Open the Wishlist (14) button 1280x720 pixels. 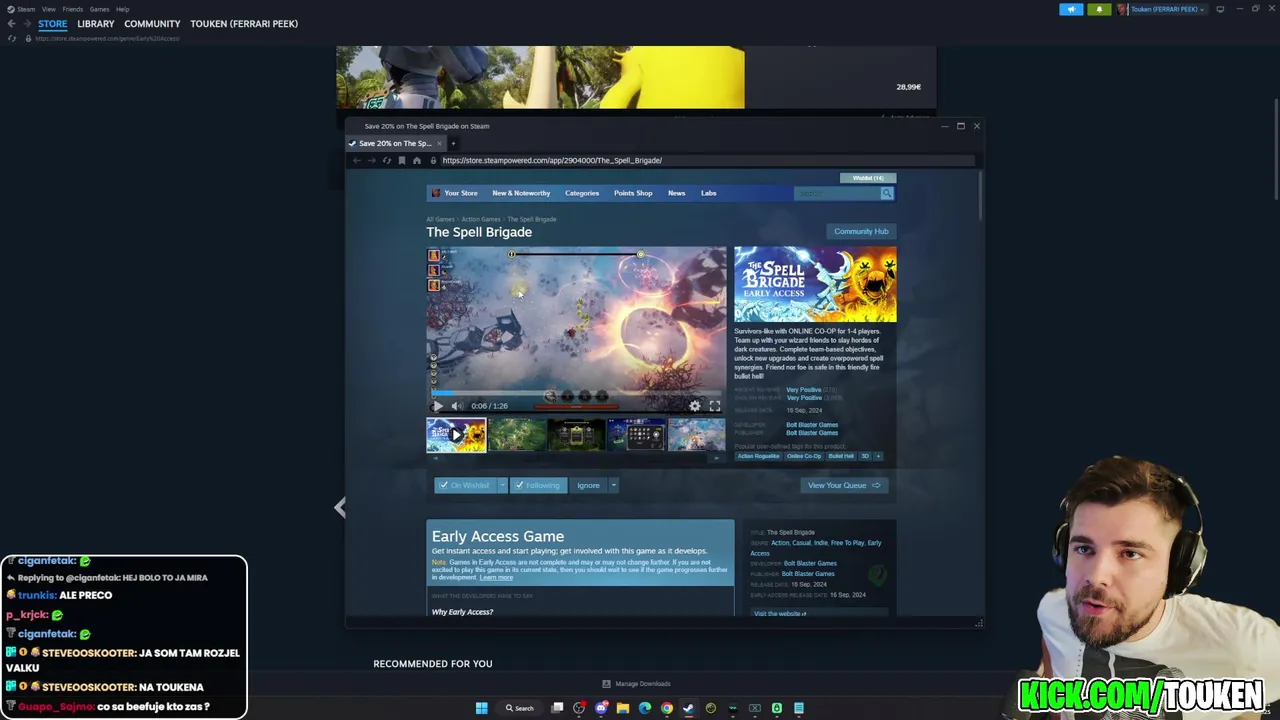[x=867, y=178]
